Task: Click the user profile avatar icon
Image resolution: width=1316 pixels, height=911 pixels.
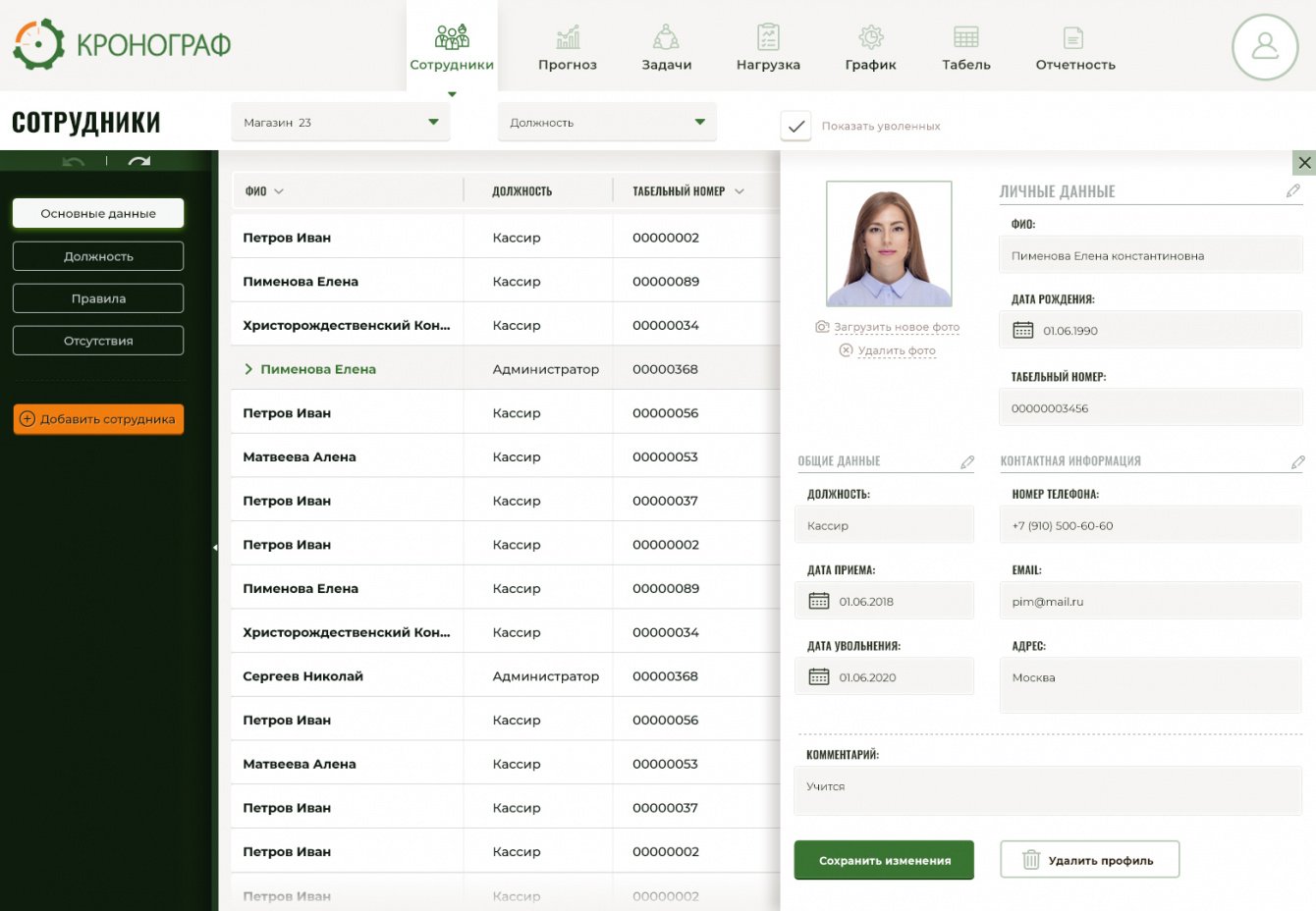Action: click(1265, 46)
